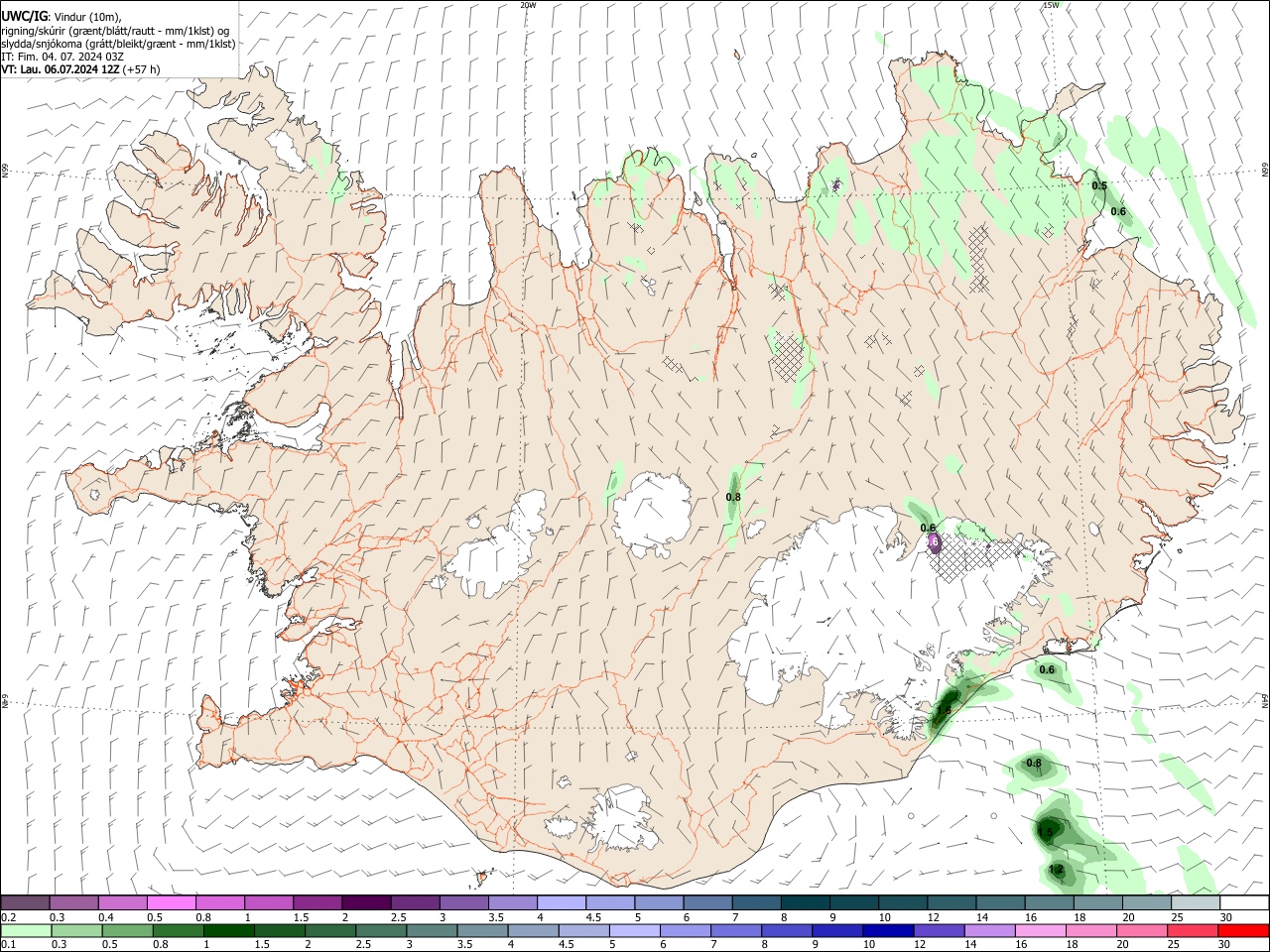Screen dimensions: 1270x952
Task: Click the 'rigning/skúrir (grænt/blátt/rautt' legend description line
Action: coord(115,31)
